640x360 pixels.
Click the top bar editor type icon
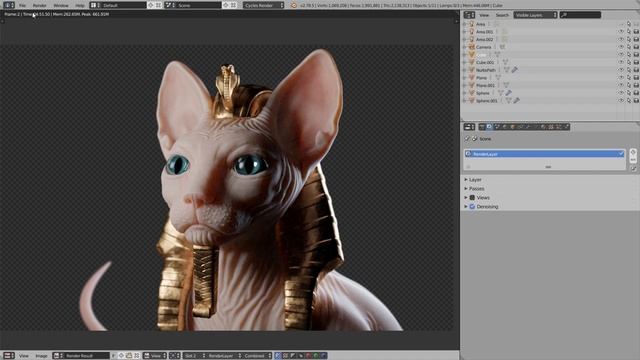click(9, 5)
